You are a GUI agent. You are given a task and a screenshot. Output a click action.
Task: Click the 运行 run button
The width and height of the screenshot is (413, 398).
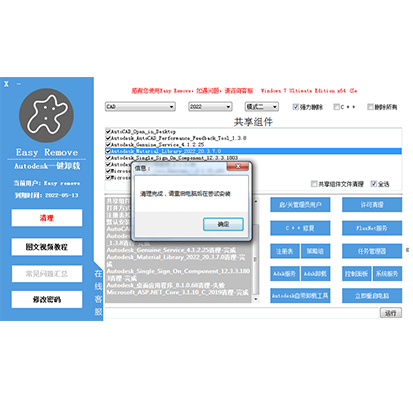(391, 313)
